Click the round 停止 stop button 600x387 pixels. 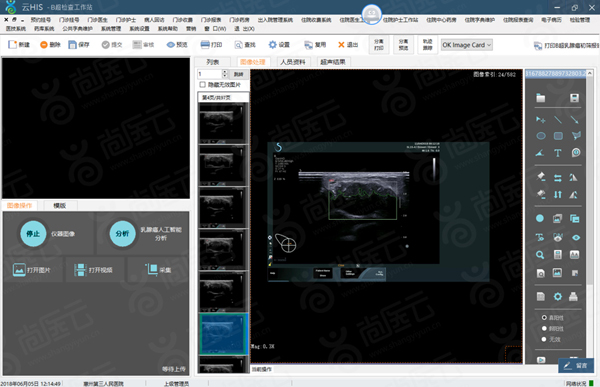[33, 234]
